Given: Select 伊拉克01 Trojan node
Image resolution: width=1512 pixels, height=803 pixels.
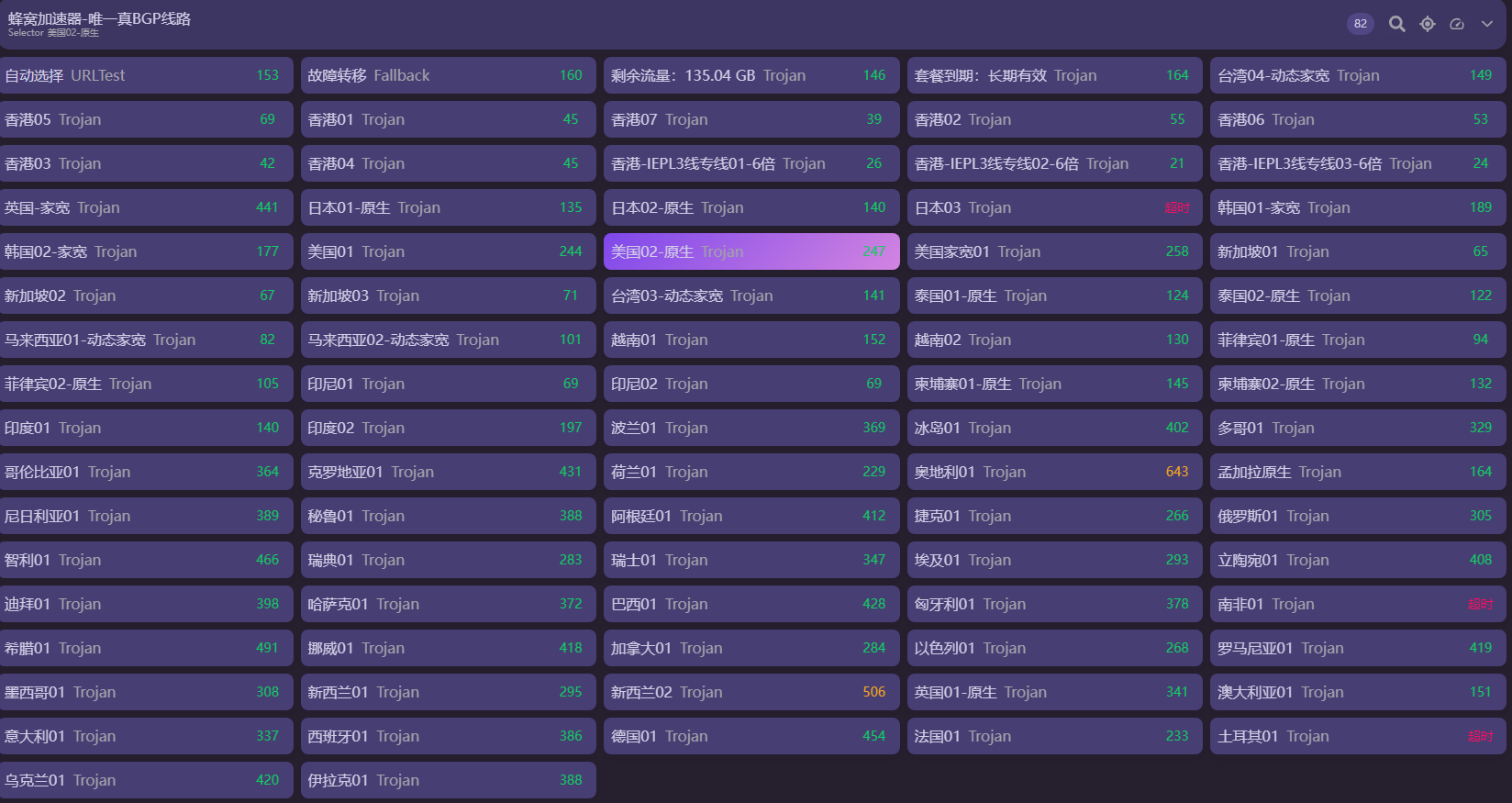Looking at the screenshot, I should click(x=448, y=780).
